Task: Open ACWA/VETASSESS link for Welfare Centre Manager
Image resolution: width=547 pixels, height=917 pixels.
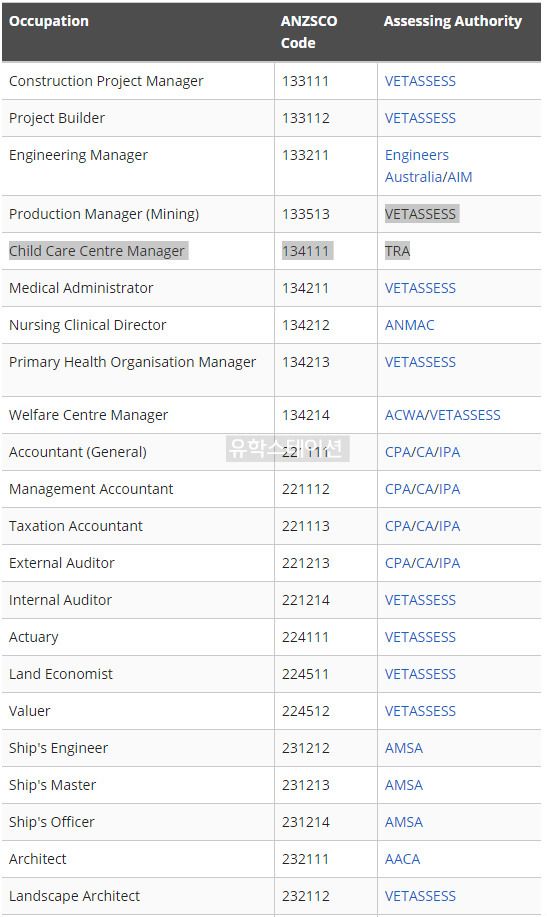Action: pyautogui.click(x=442, y=415)
